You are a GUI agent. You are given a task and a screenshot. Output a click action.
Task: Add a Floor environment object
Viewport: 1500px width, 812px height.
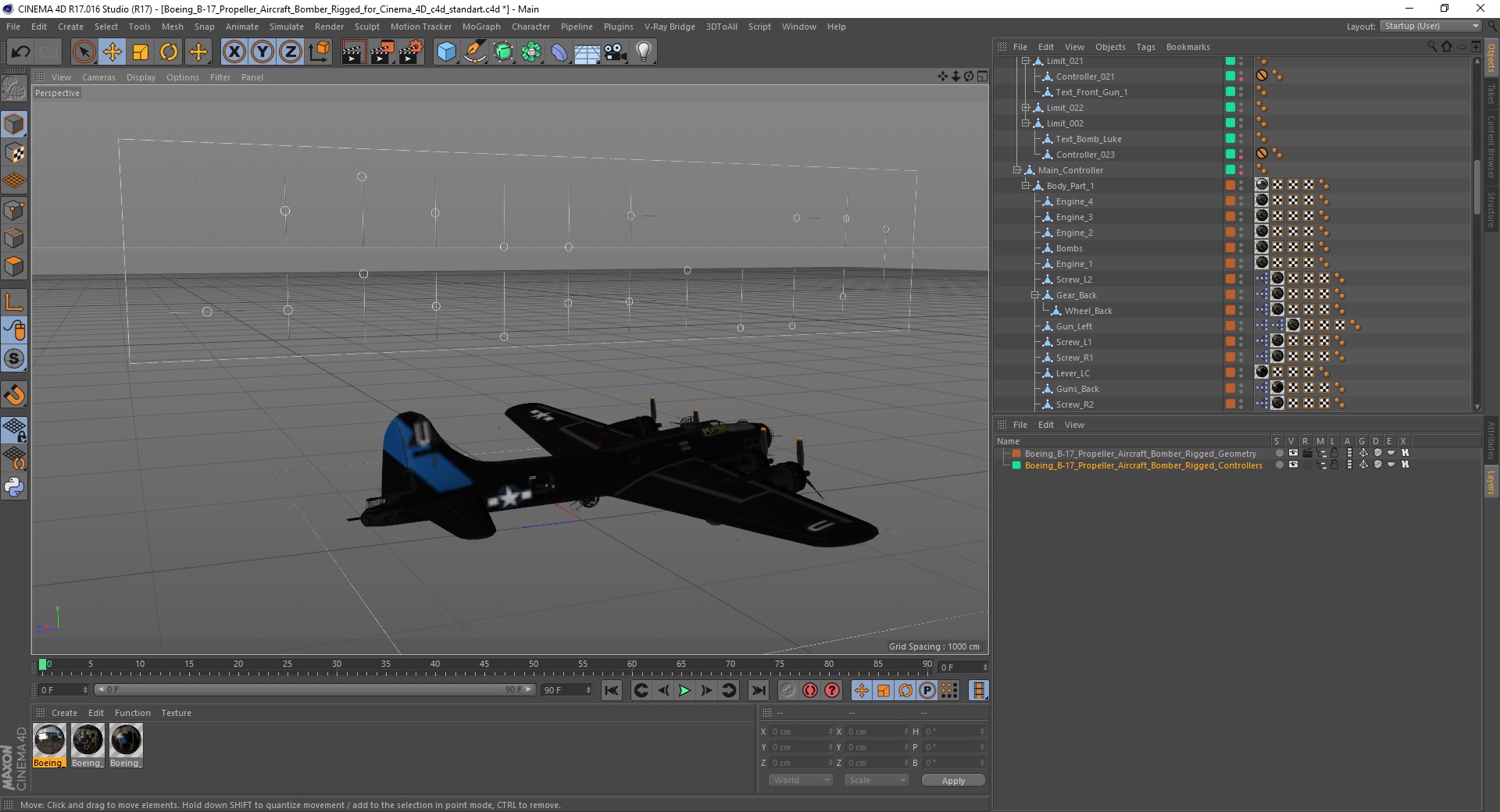click(587, 52)
